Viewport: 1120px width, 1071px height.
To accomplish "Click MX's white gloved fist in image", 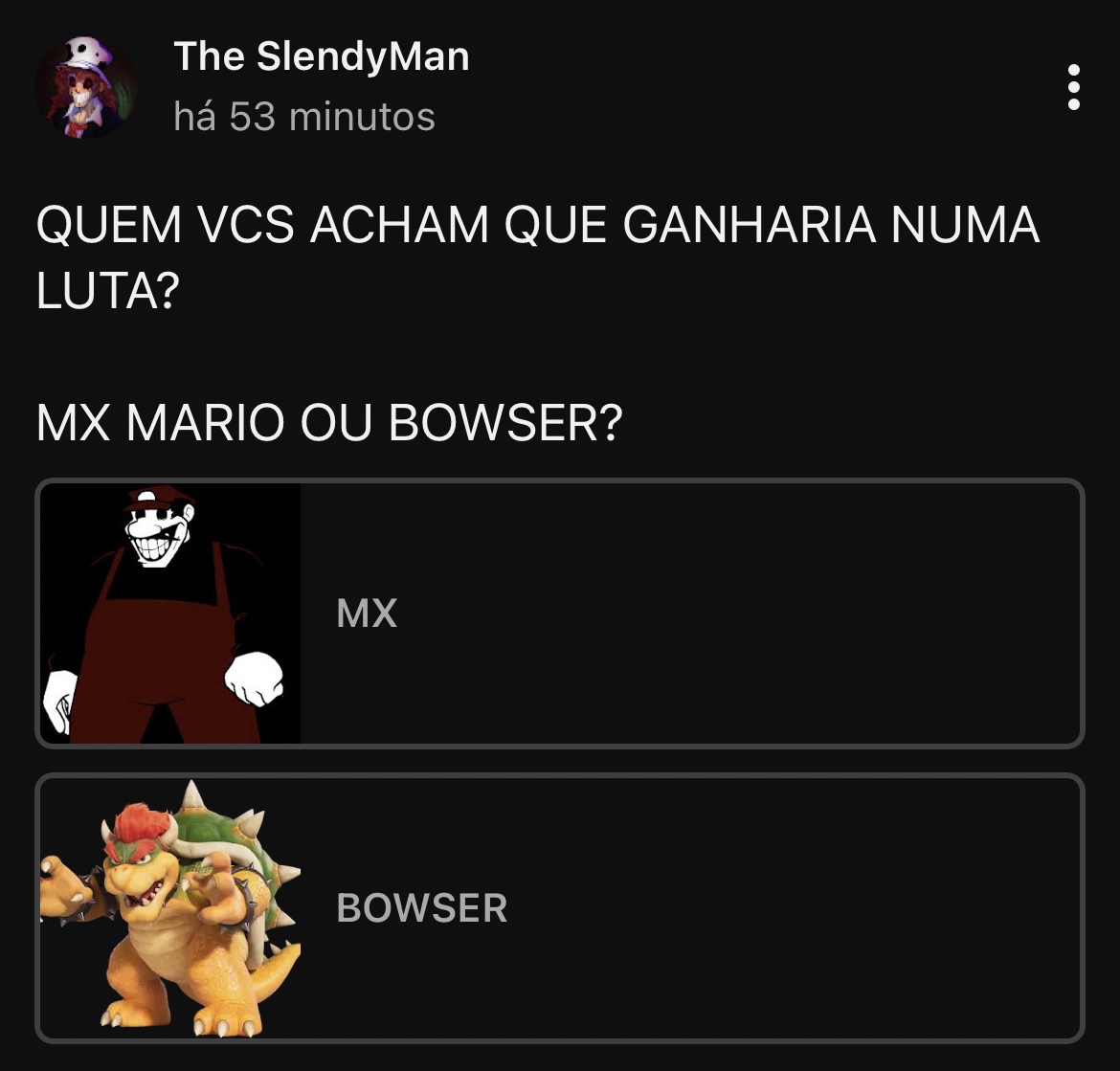I will pos(255,678).
